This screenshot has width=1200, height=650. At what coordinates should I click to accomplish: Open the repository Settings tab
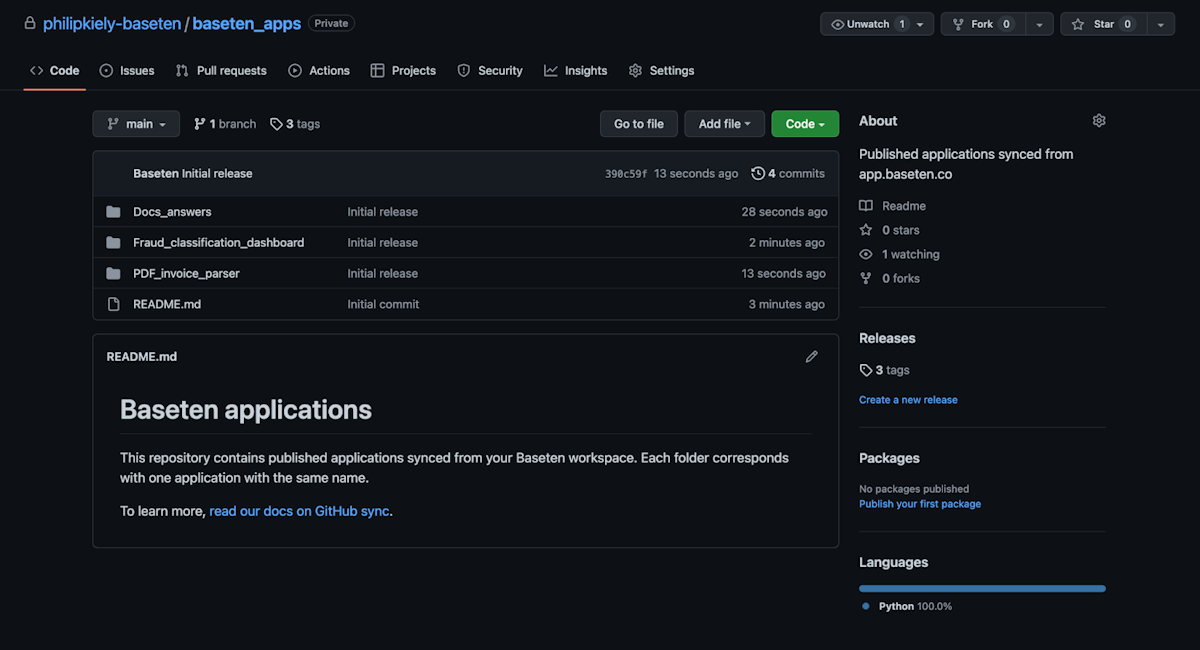coord(661,71)
